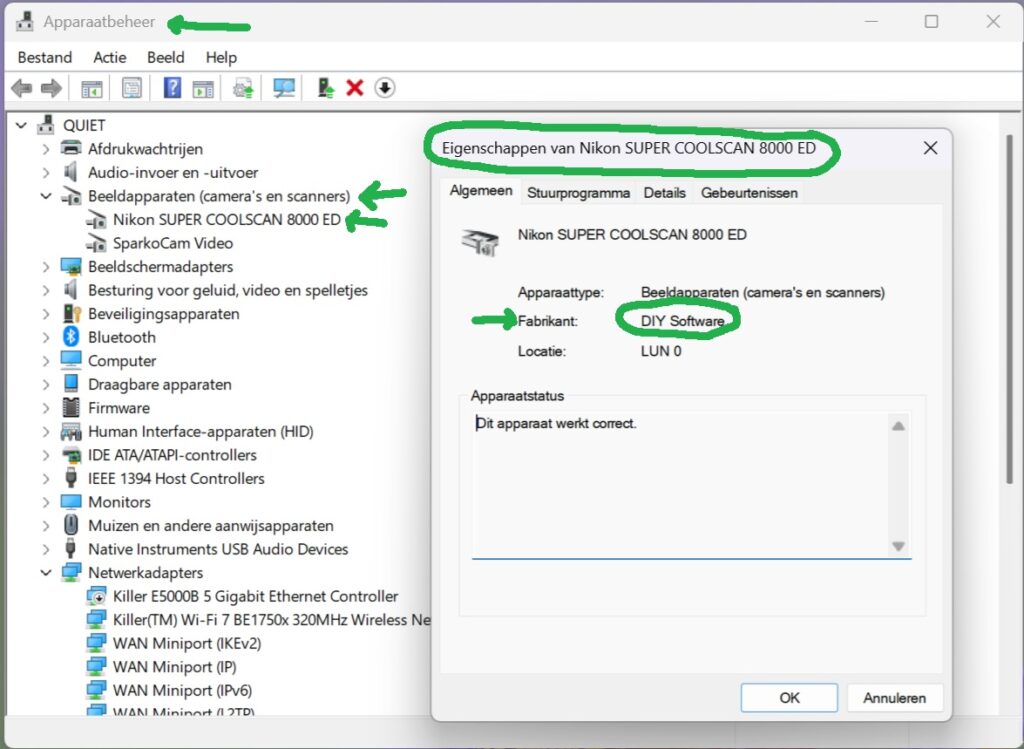Open the Actie menu
The image size is (1024, 749).
tap(109, 57)
